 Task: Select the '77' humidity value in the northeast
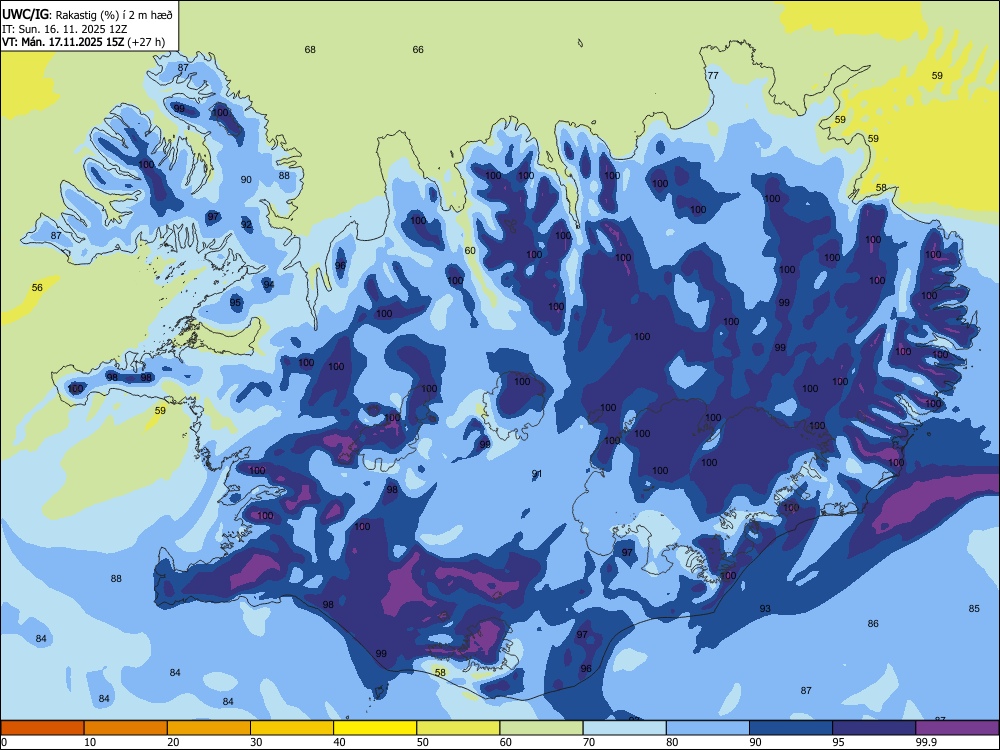click(713, 75)
